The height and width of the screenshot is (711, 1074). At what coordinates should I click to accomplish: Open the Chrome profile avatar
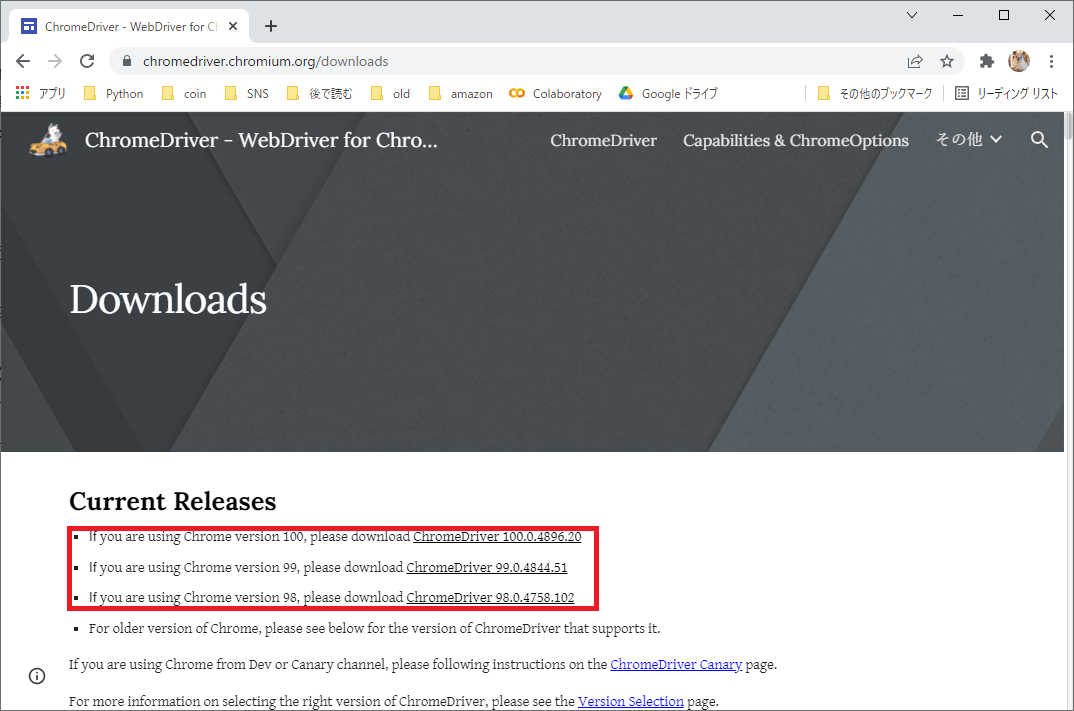coord(1019,61)
